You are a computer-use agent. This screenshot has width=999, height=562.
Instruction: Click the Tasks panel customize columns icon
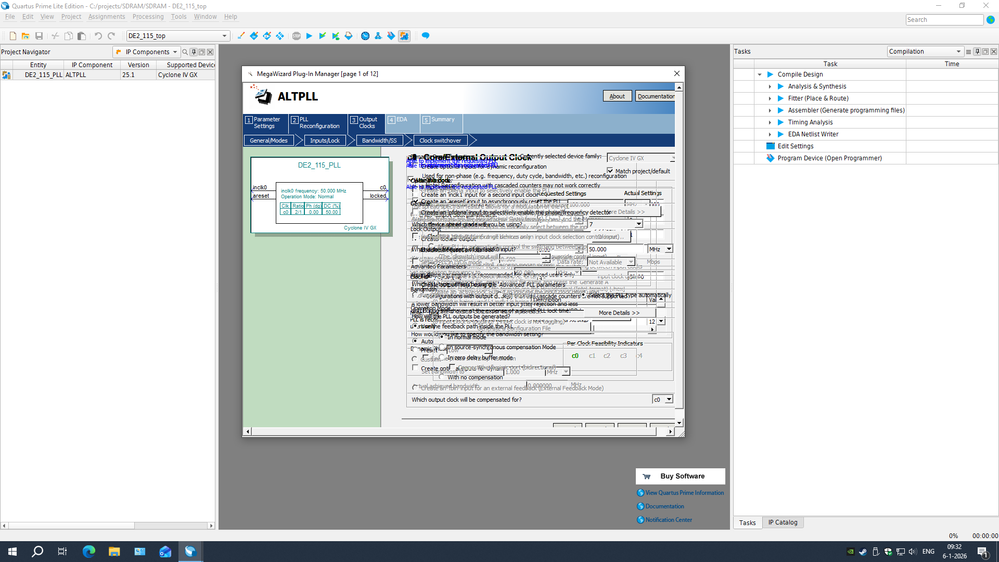click(x=968, y=52)
